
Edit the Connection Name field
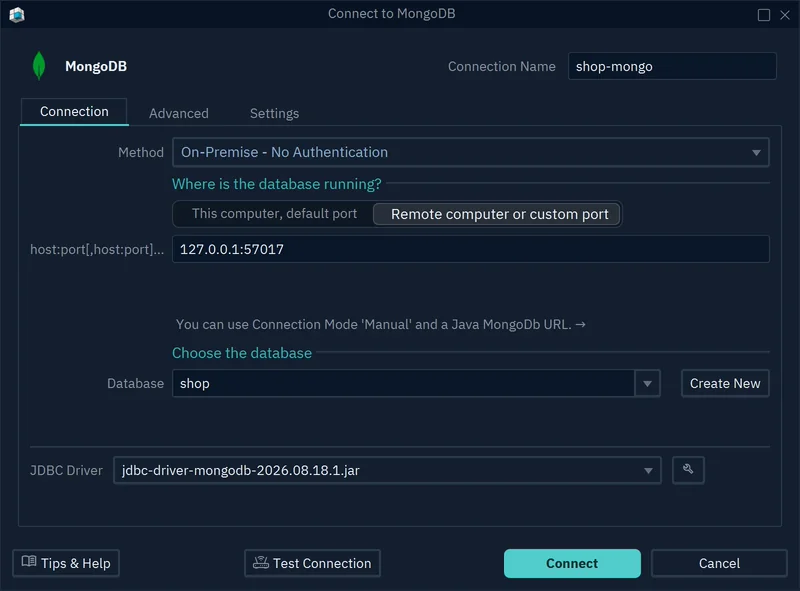point(672,66)
